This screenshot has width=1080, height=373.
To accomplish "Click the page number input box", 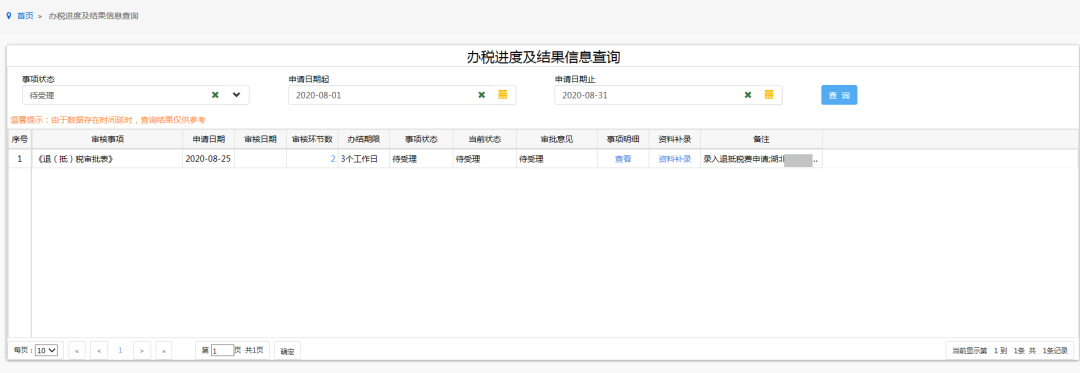I will tap(222, 350).
